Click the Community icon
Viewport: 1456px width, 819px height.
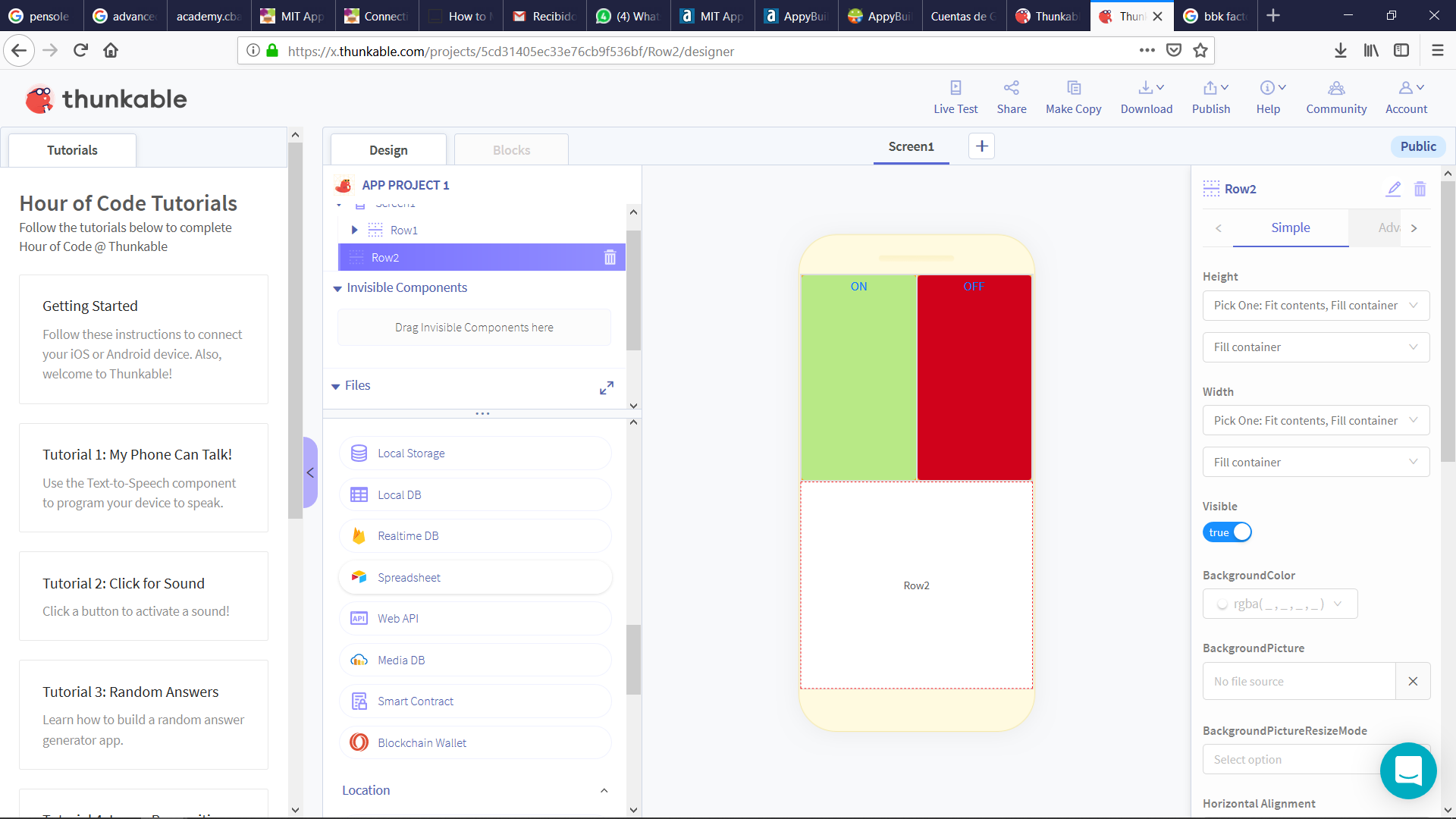point(1336,96)
